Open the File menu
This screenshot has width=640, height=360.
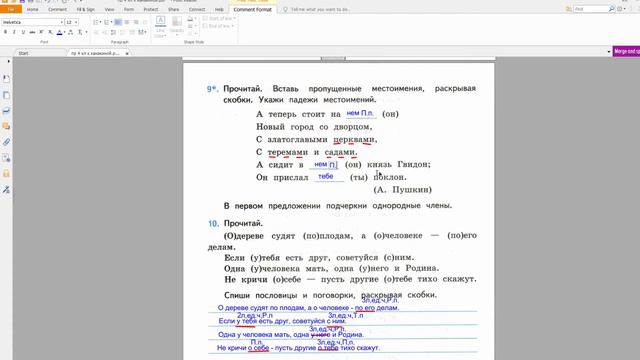(11, 9)
